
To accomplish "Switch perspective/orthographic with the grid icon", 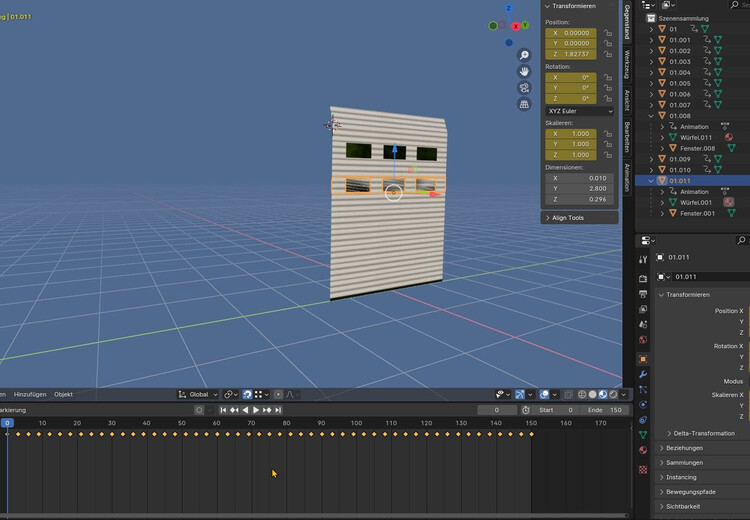I will [x=524, y=104].
